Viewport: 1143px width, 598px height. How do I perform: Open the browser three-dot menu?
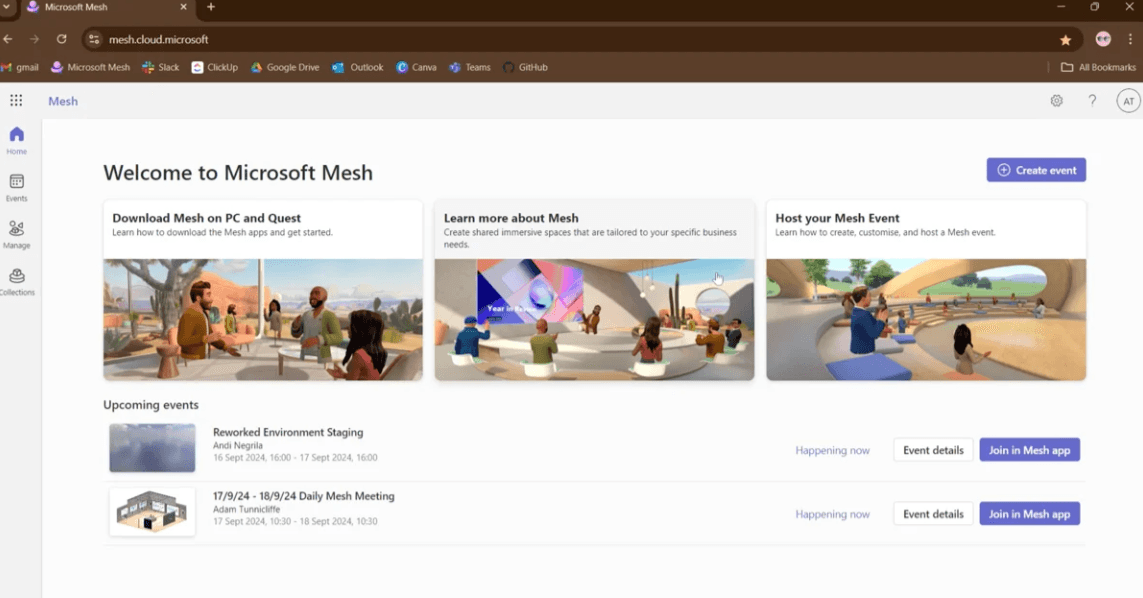click(x=1133, y=39)
